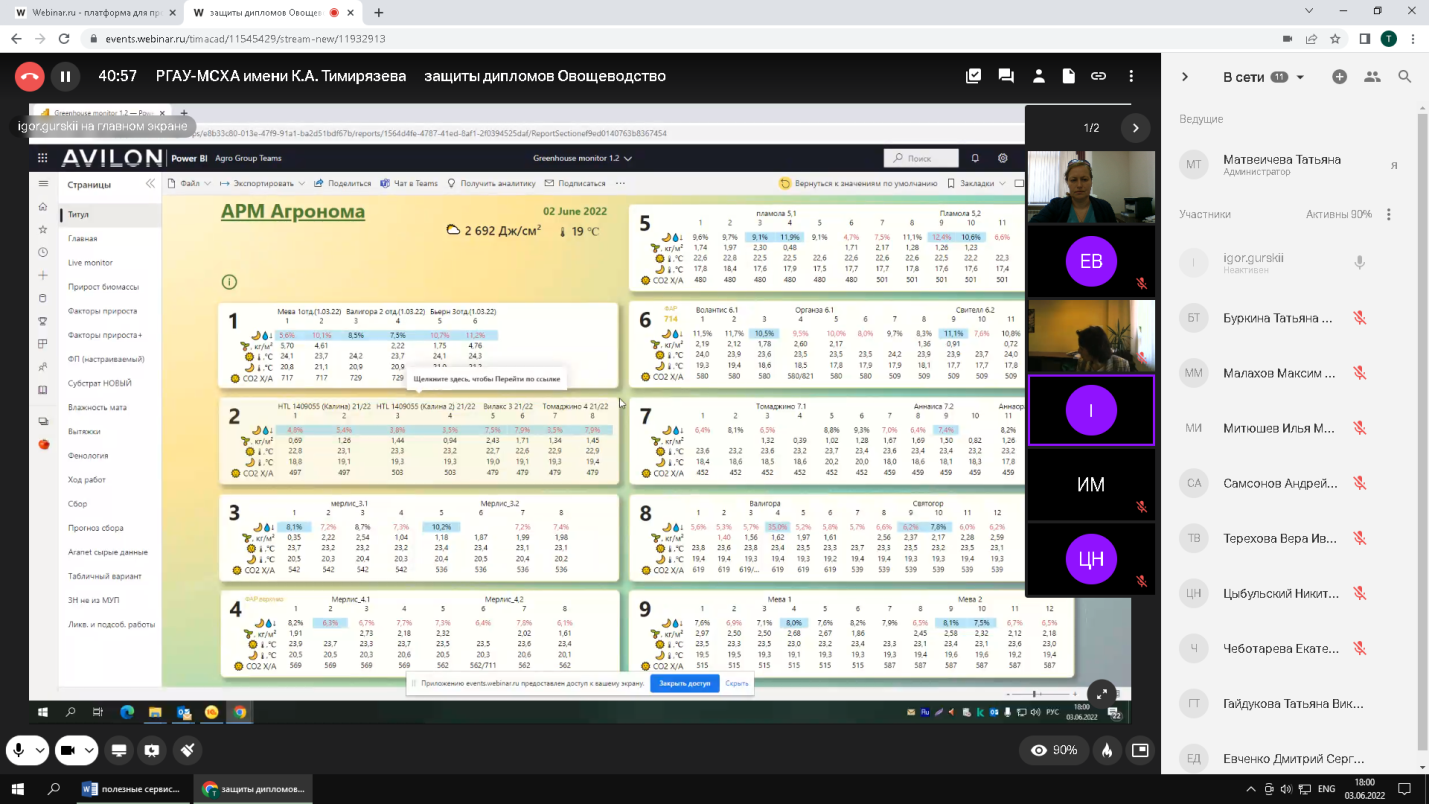Go to next video page arrow
The width and height of the screenshot is (1429, 804).
point(1135,128)
